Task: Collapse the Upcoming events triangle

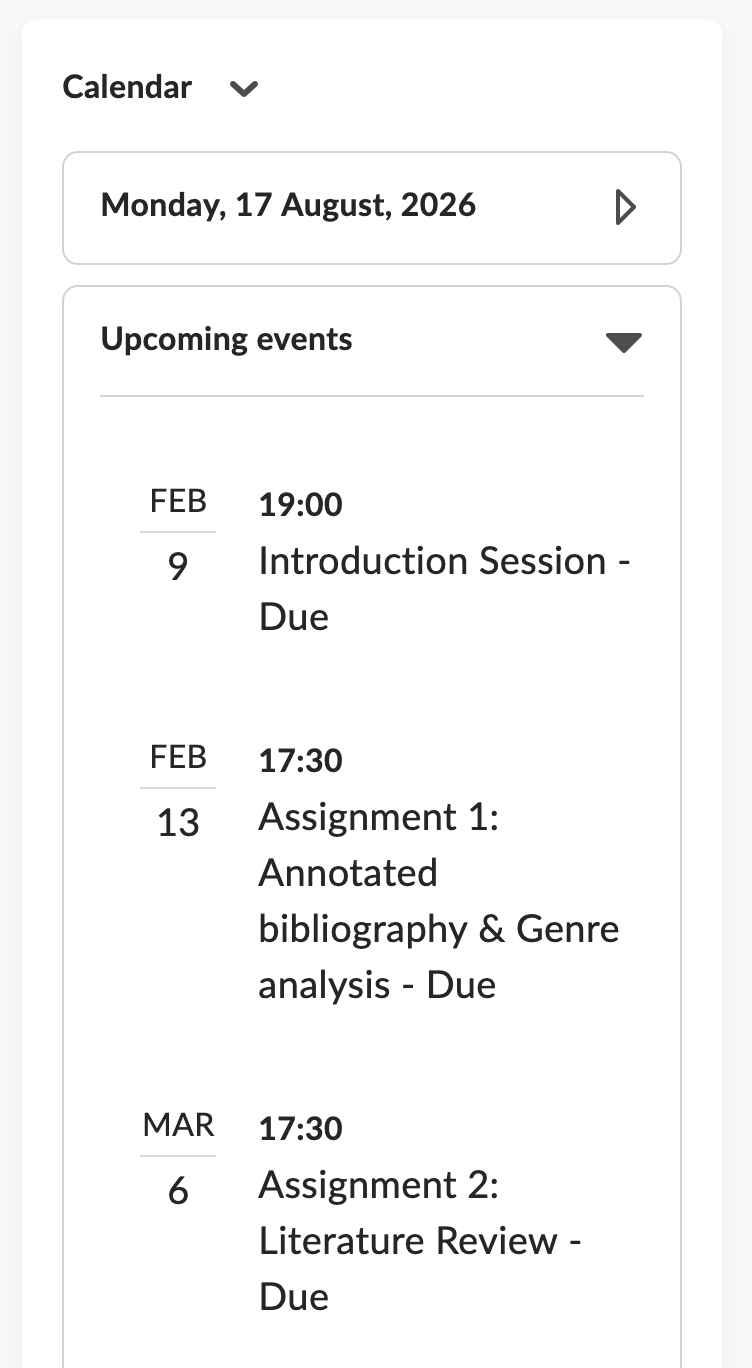Action: (624, 342)
